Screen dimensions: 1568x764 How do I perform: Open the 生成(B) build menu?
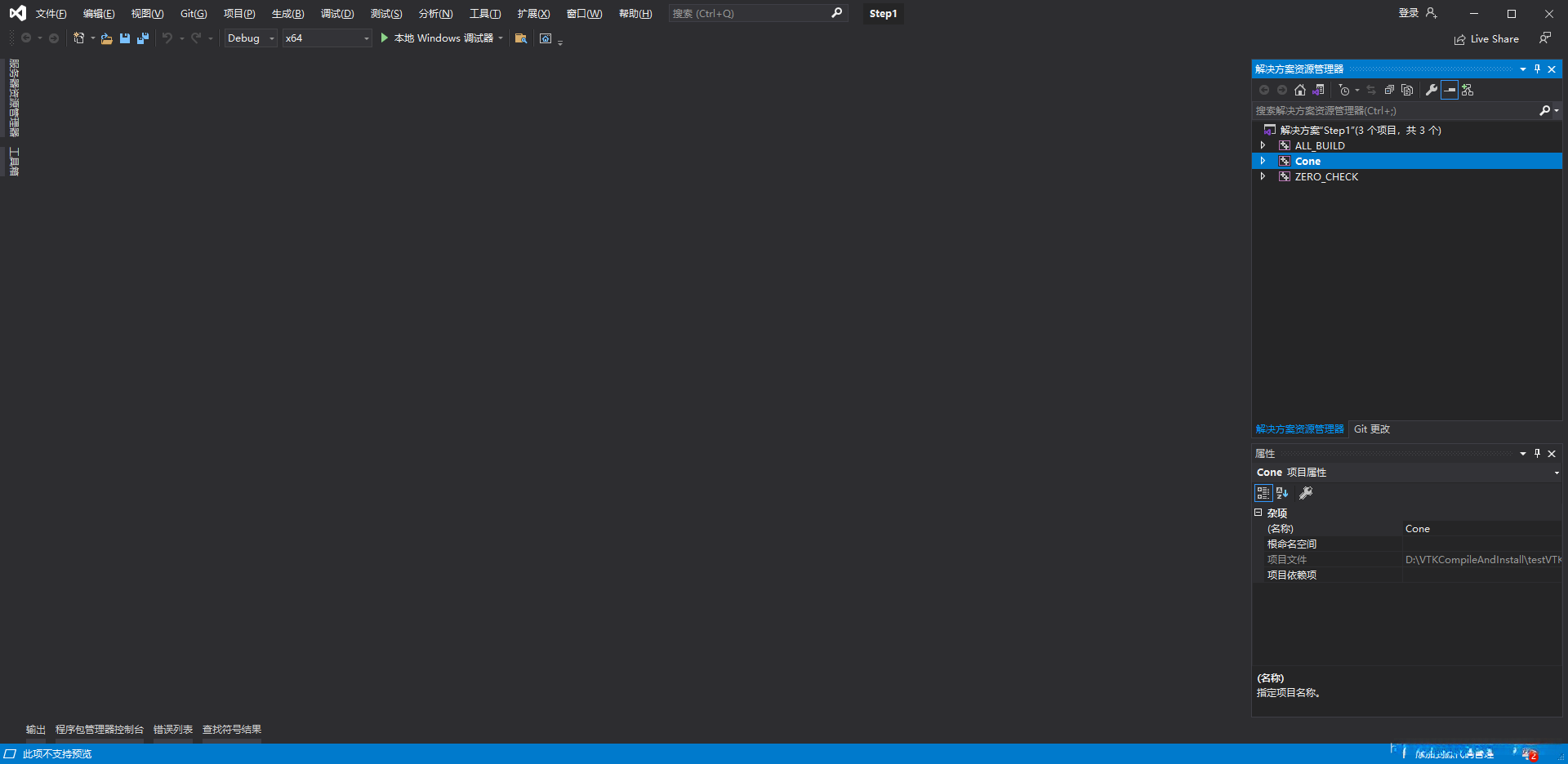pyautogui.click(x=287, y=14)
